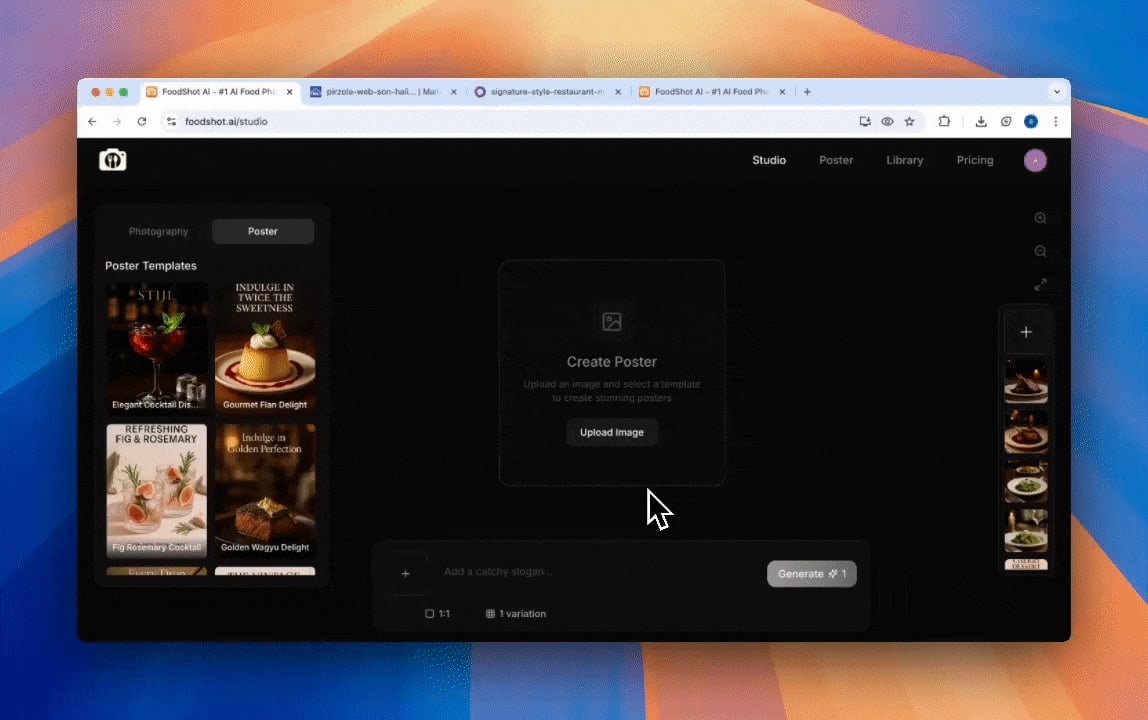Image resolution: width=1148 pixels, height=720 pixels.
Task: Click the zoom in magnifier icon
Action: (1040, 218)
